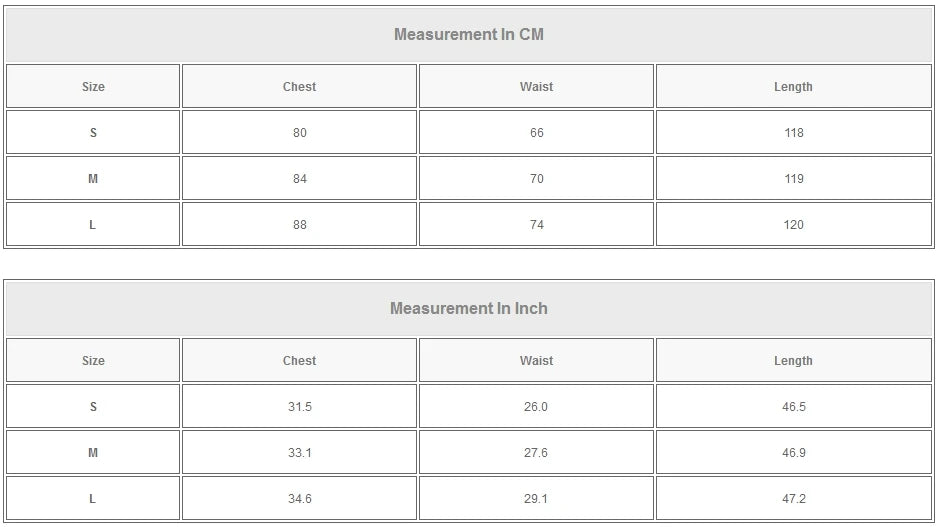The image size is (938, 527).
Task: Select the length value 46.9 cell
Action: (x=793, y=453)
